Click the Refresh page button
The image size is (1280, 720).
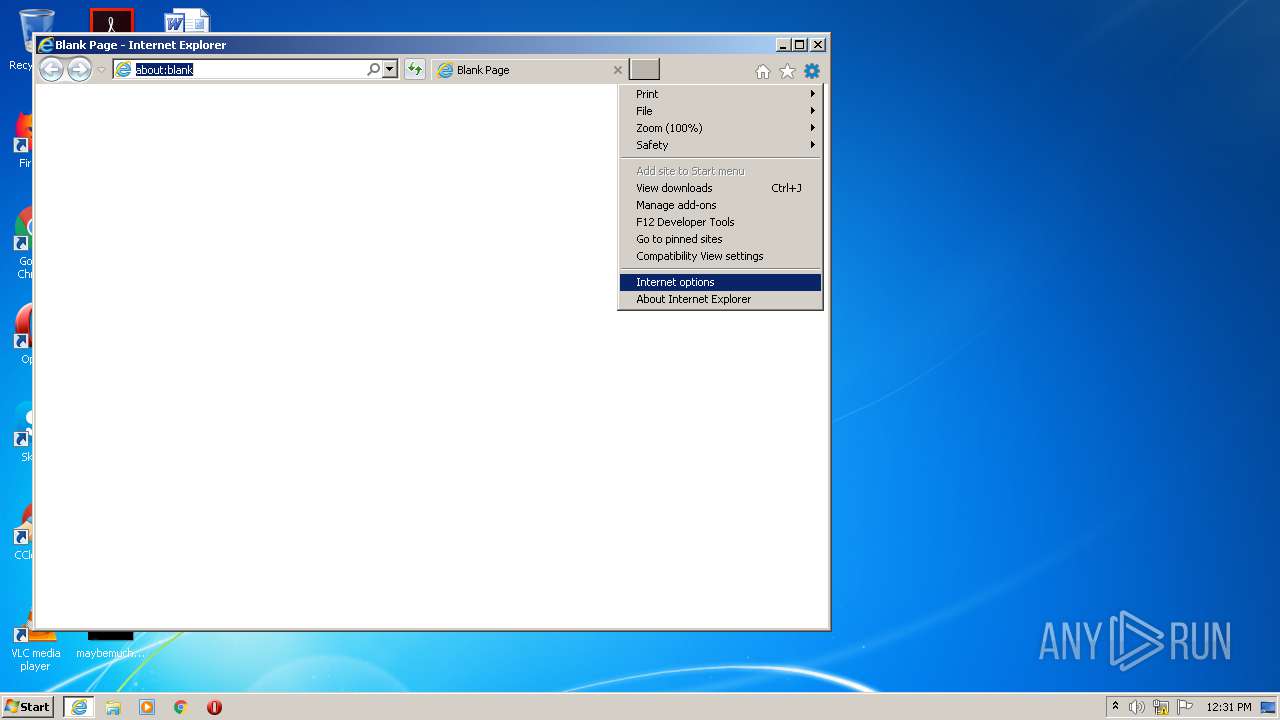(415, 69)
